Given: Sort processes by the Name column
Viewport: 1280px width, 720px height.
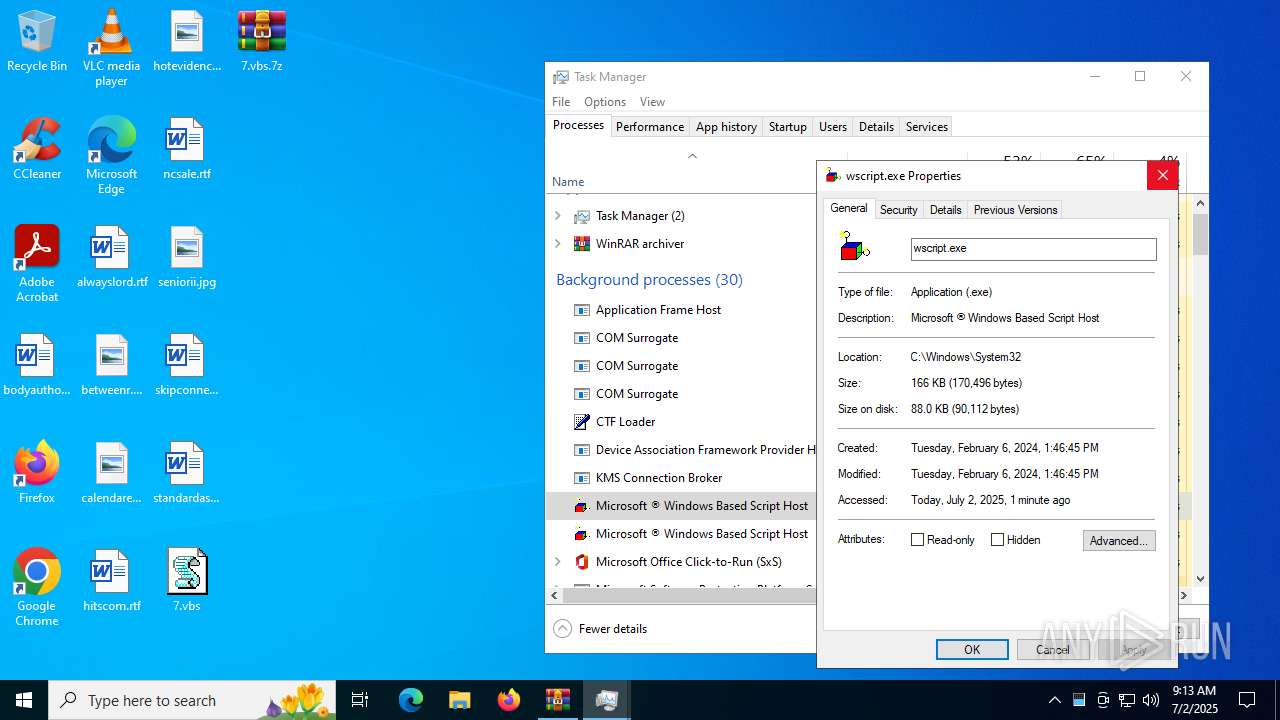Looking at the screenshot, I should (568, 182).
